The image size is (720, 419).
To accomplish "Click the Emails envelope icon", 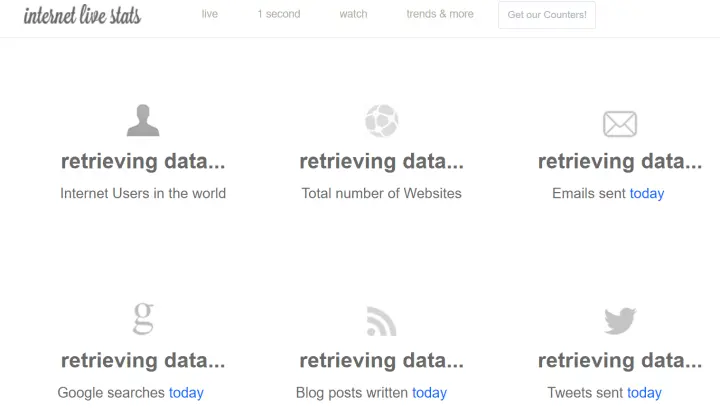I will click(x=620, y=124).
